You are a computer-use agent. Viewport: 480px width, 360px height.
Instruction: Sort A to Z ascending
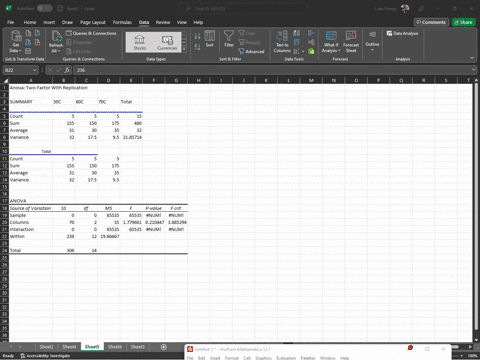coord(197,36)
